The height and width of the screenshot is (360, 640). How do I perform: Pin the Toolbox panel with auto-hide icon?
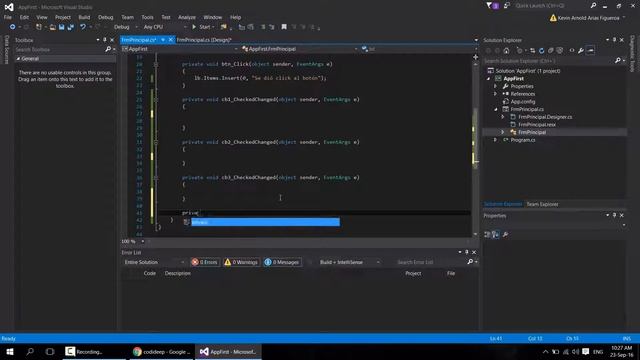(x=104, y=40)
